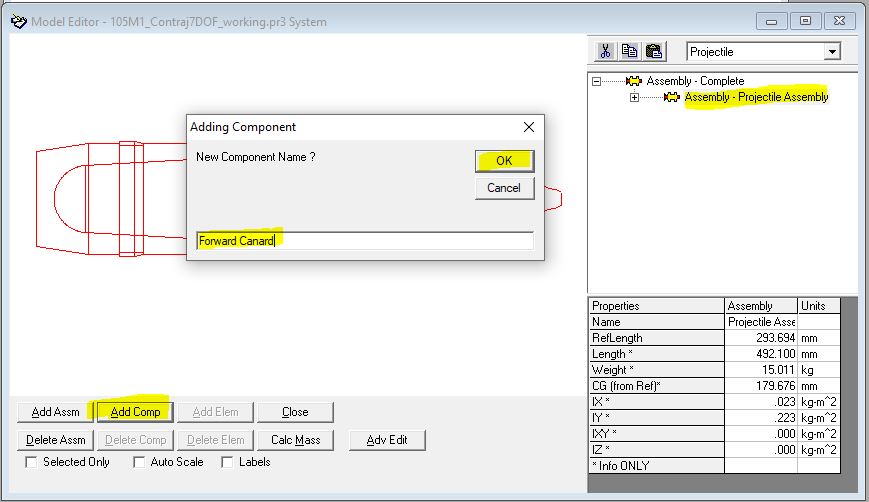The width and height of the screenshot is (869, 502).
Task: Open the Projectile dropdown list
Action: point(831,51)
